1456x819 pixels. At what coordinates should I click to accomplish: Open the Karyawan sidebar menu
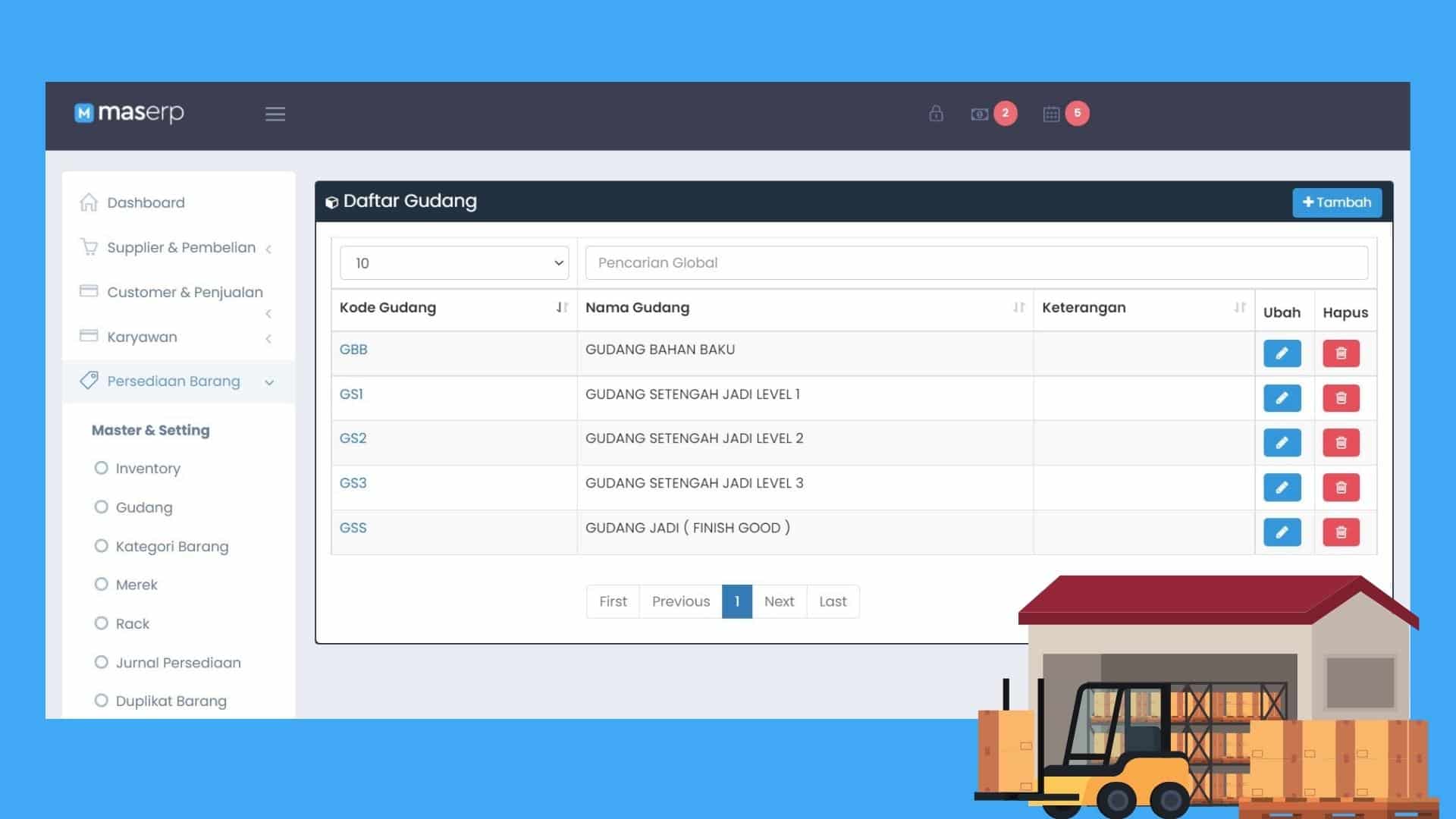click(x=142, y=337)
